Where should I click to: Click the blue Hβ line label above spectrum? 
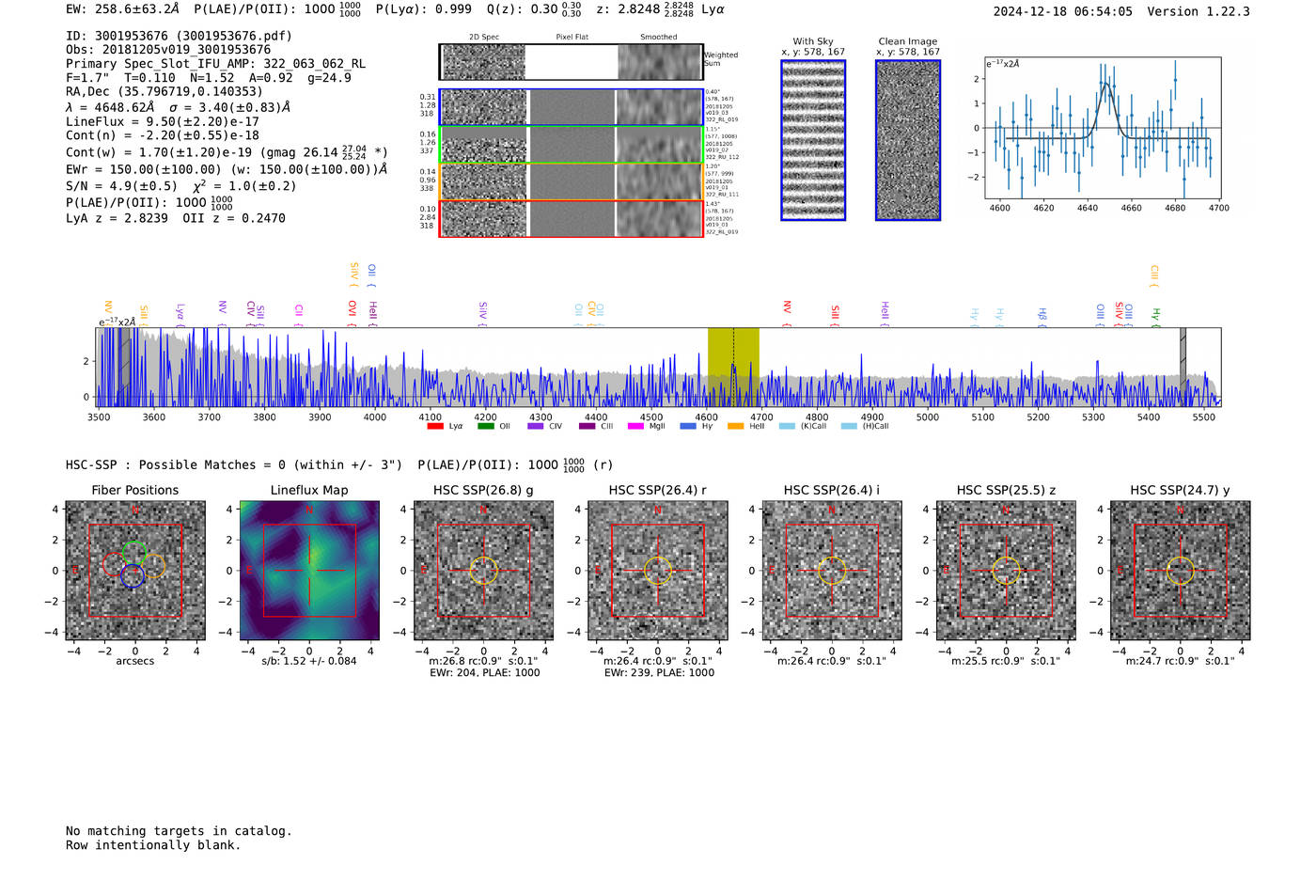(1042, 316)
